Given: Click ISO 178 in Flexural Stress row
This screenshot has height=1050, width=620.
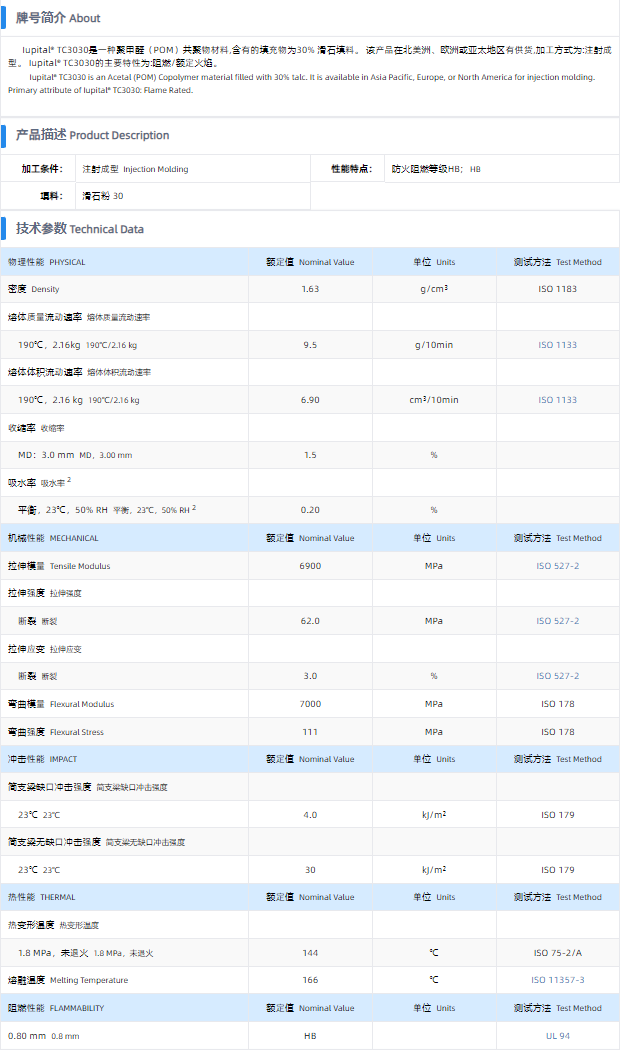Looking at the screenshot, I should pyautogui.click(x=557, y=732).
